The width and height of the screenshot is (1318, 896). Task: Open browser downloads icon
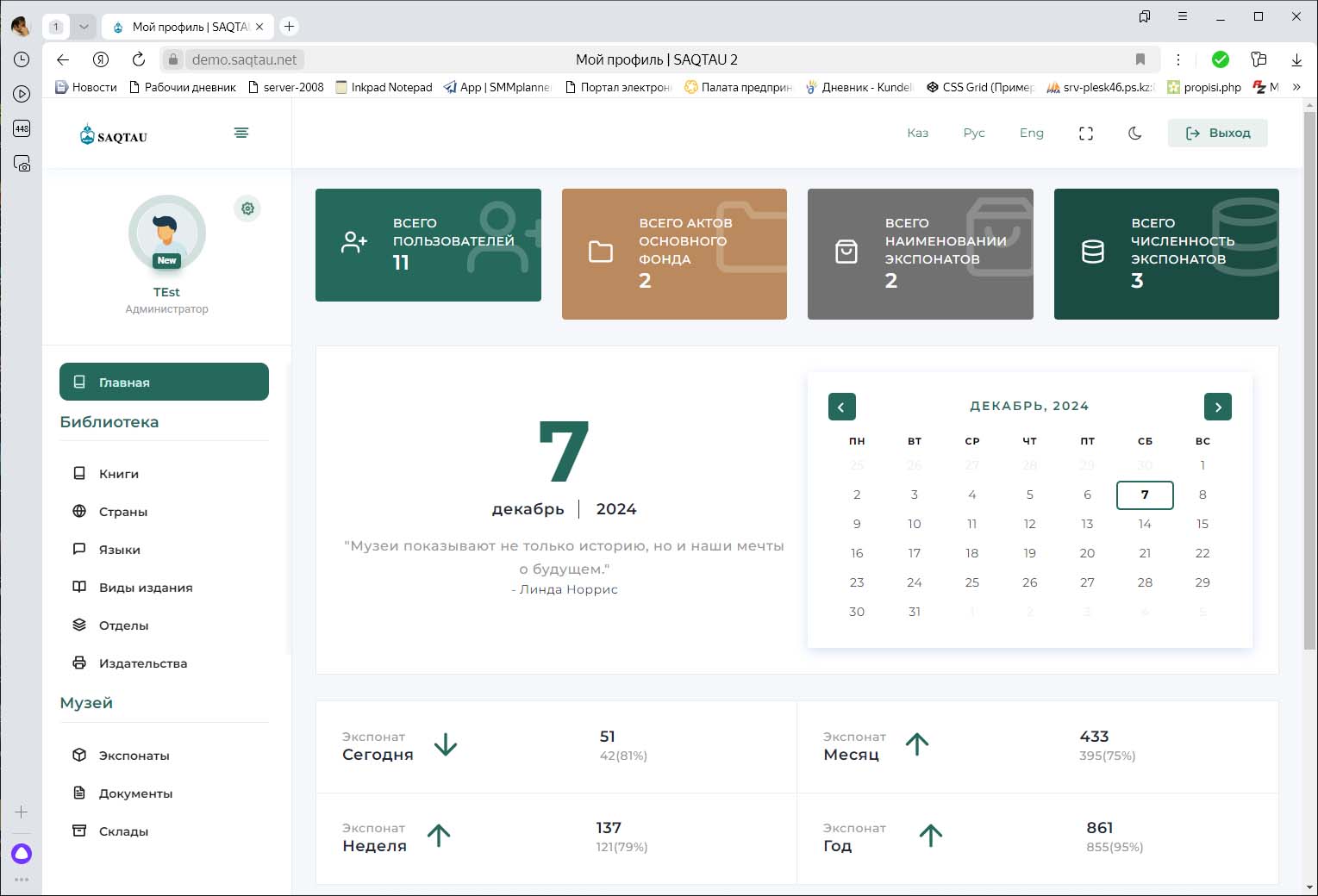coord(1296,59)
